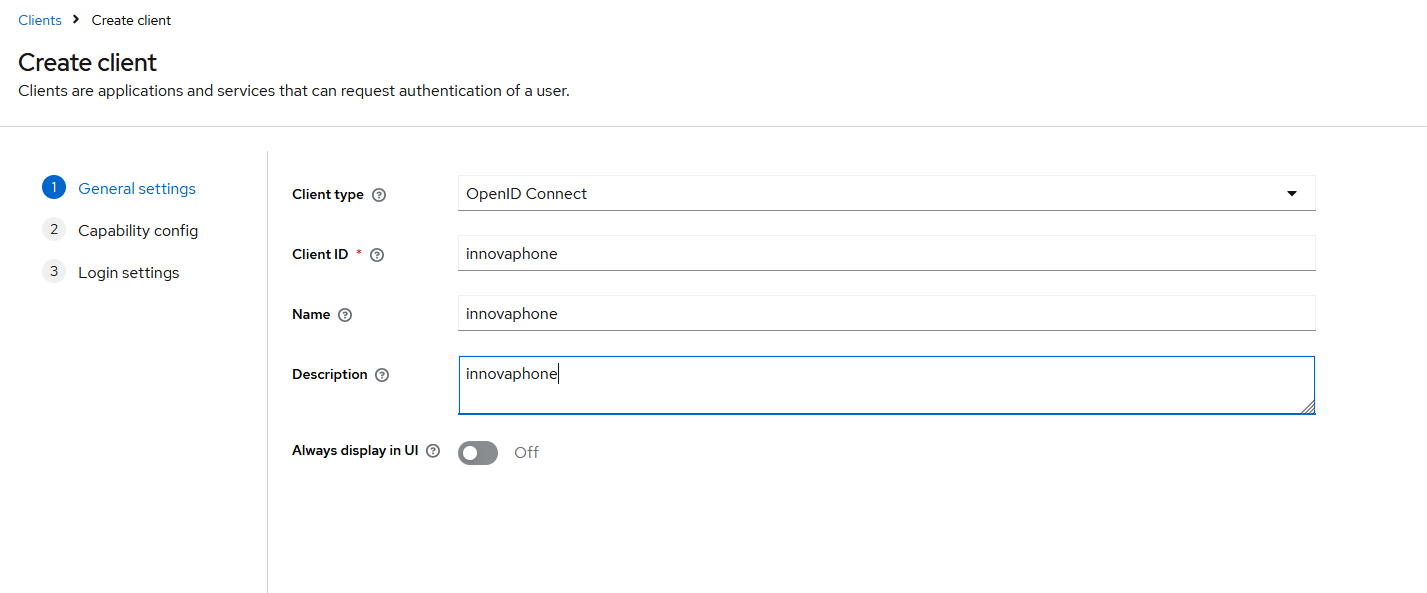Image resolution: width=1427 pixels, height=593 pixels.
Task: Go to General settings step
Action: [x=137, y=189]
